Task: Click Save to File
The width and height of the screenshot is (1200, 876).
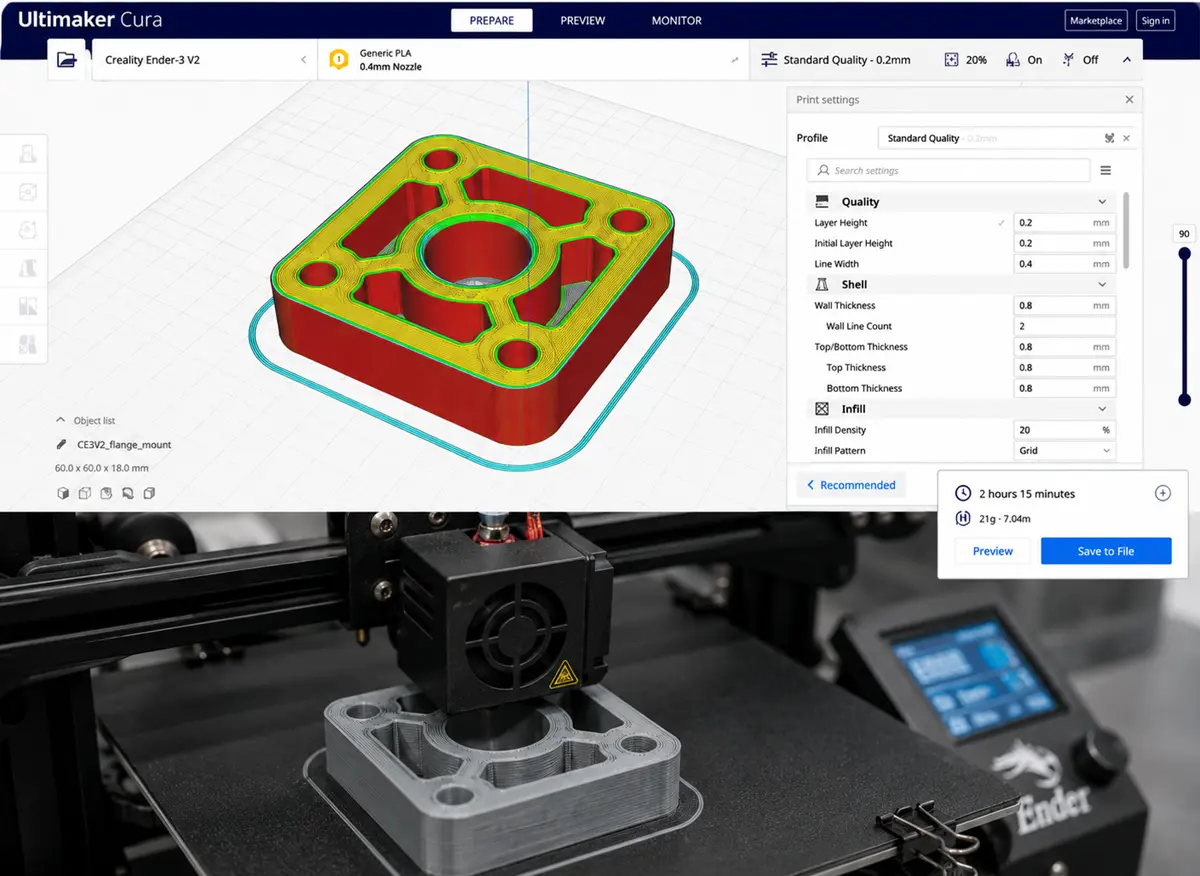Action: (x=1106, y=551)
